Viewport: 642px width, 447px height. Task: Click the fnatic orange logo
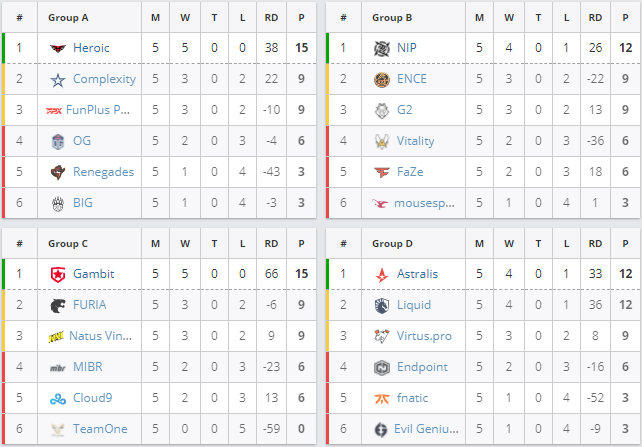[x=382, y=398]
